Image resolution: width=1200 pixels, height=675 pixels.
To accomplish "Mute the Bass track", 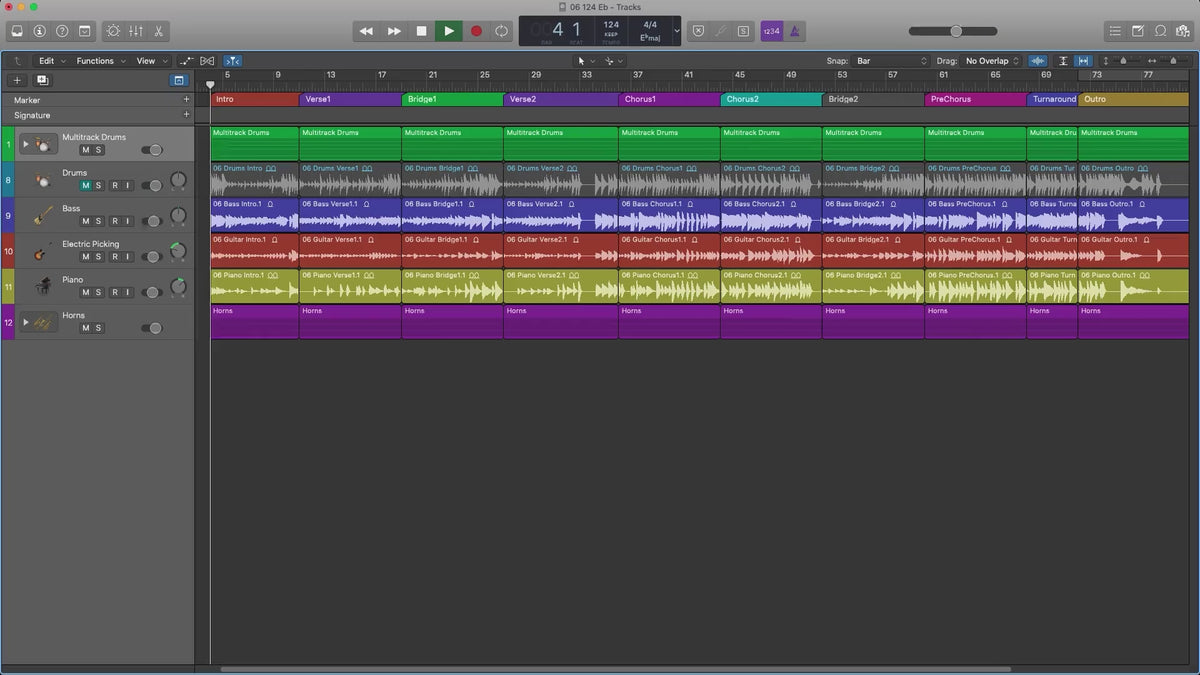I will tap(85, 221).
